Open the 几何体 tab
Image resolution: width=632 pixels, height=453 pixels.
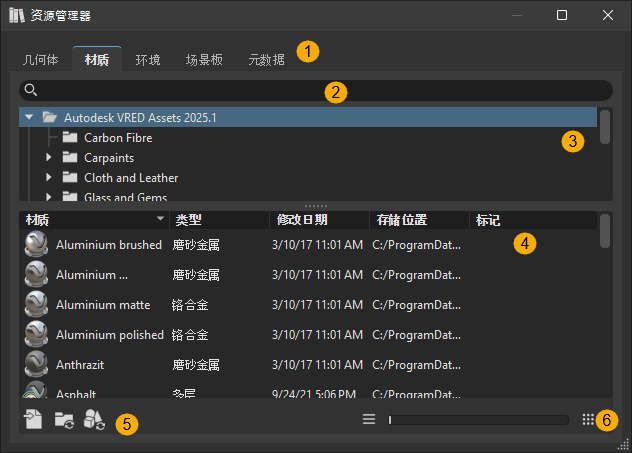point(40,60)
